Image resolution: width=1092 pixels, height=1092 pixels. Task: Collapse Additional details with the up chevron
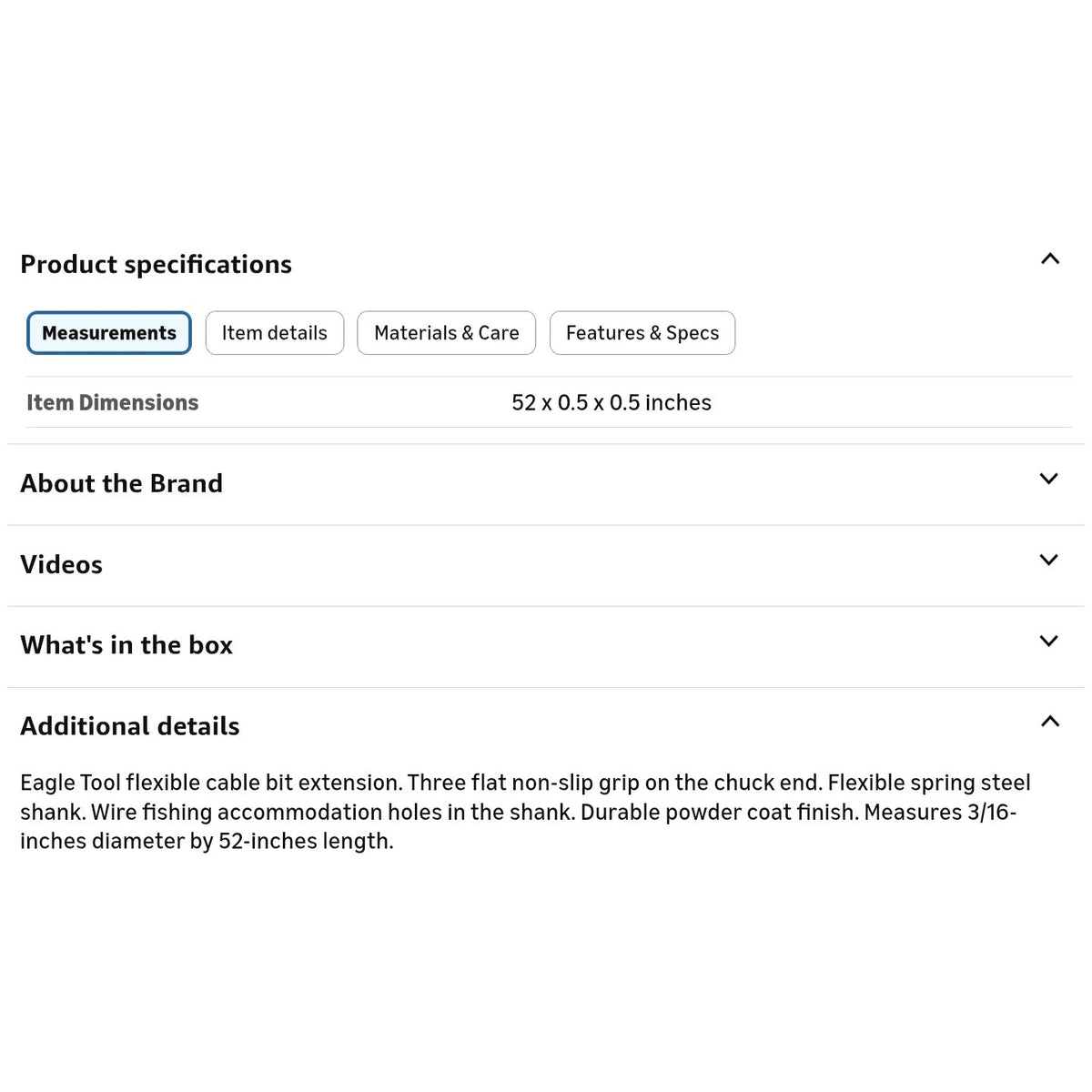(x=1049, y=722)
